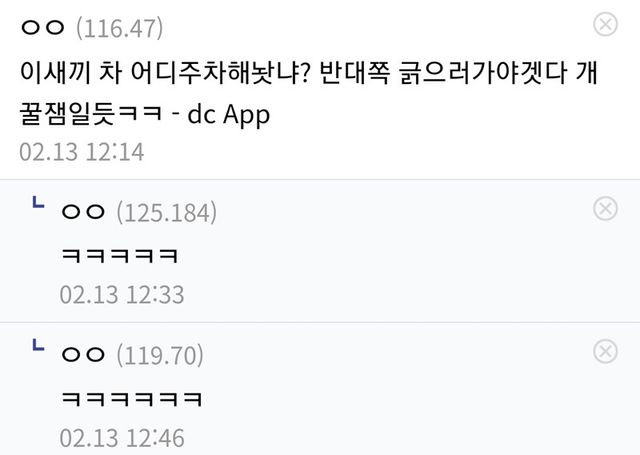Tap the comment text 꿀잼일듯ㅋㅋ
Viewport: 640px width, 455px height.
point(91,114)
